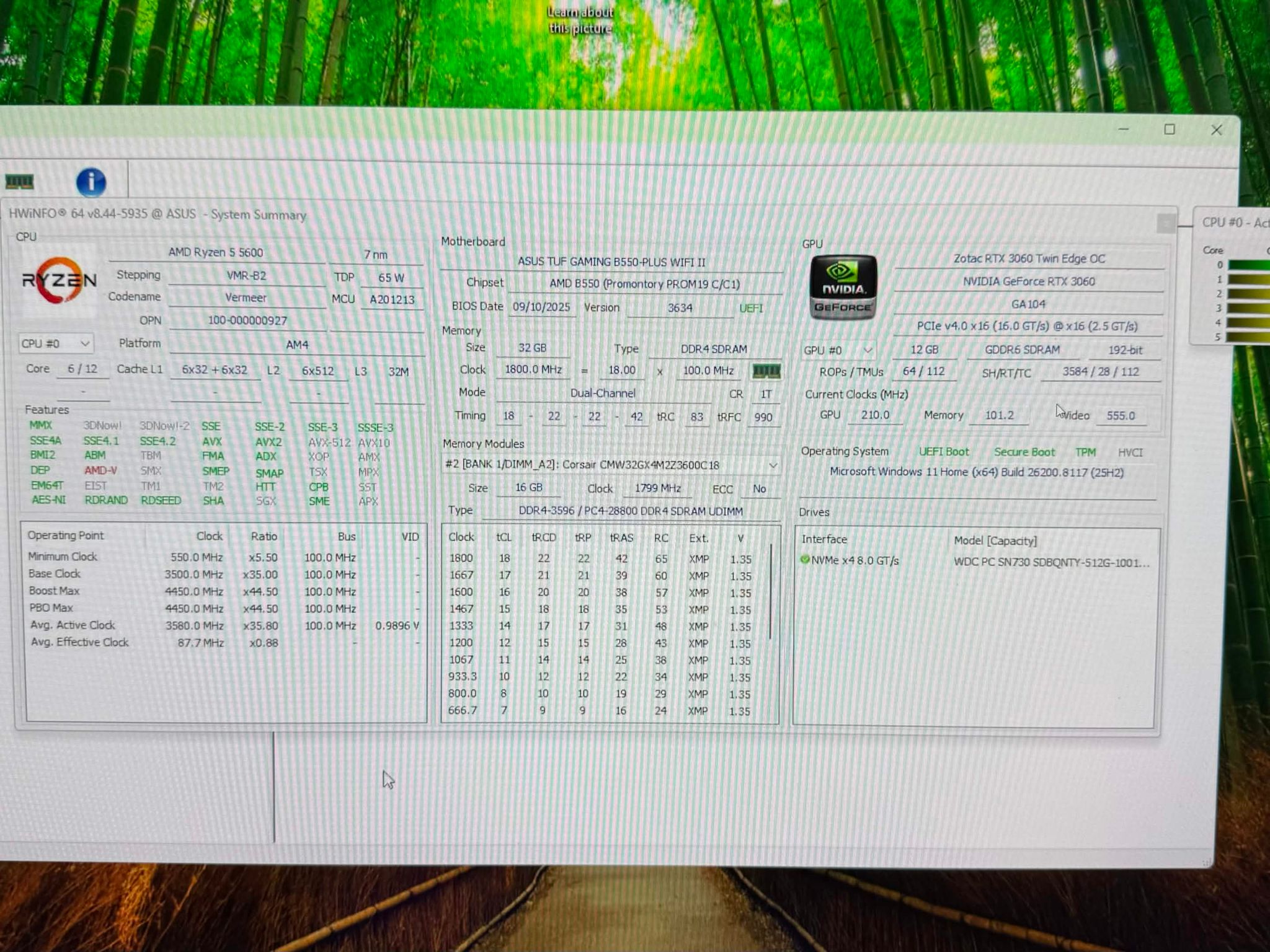Open memory details icon beside 100.0 MHz

[766, 371]
